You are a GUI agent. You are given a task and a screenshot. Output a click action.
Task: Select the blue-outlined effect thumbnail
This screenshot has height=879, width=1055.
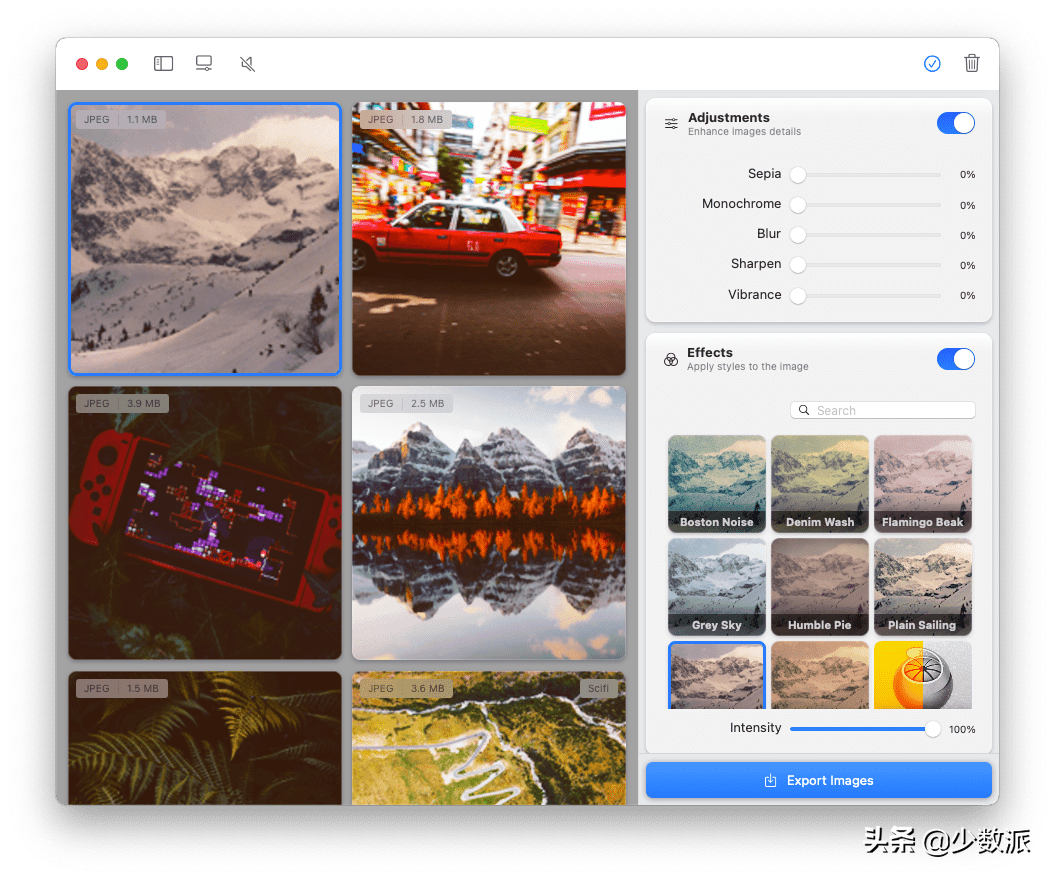717,675
